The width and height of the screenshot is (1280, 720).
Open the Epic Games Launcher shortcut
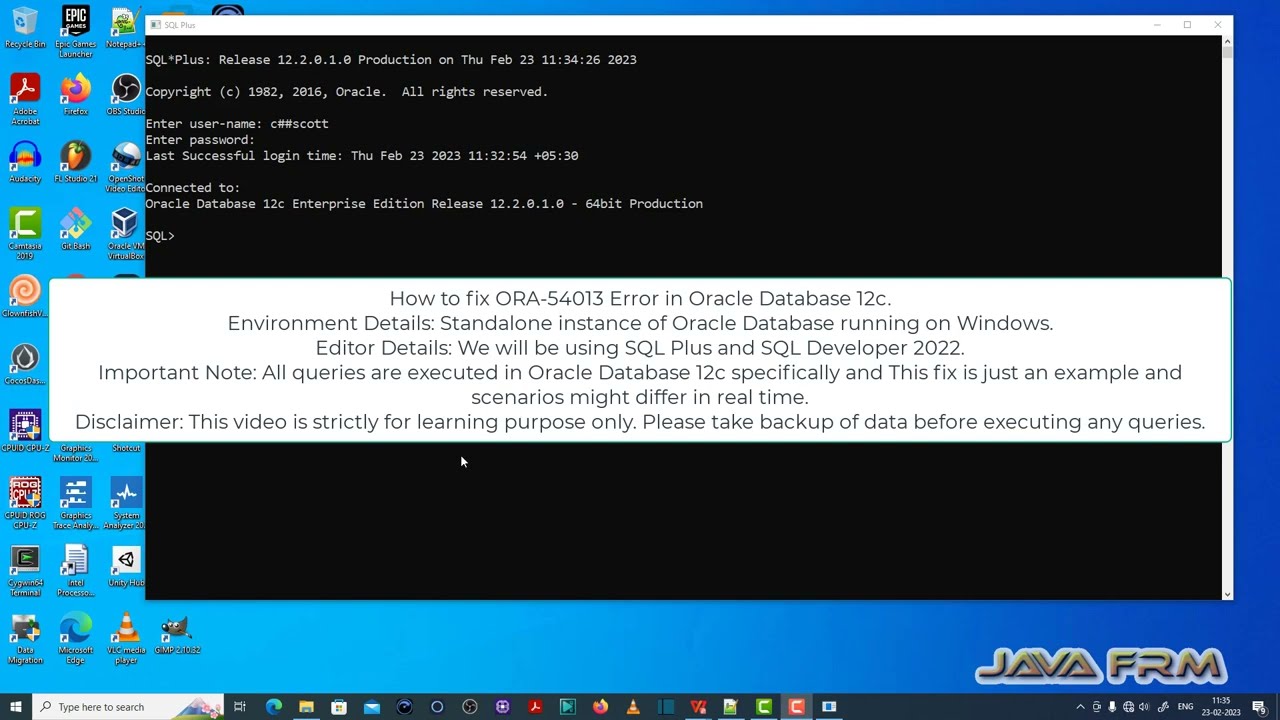pos(75,32)
